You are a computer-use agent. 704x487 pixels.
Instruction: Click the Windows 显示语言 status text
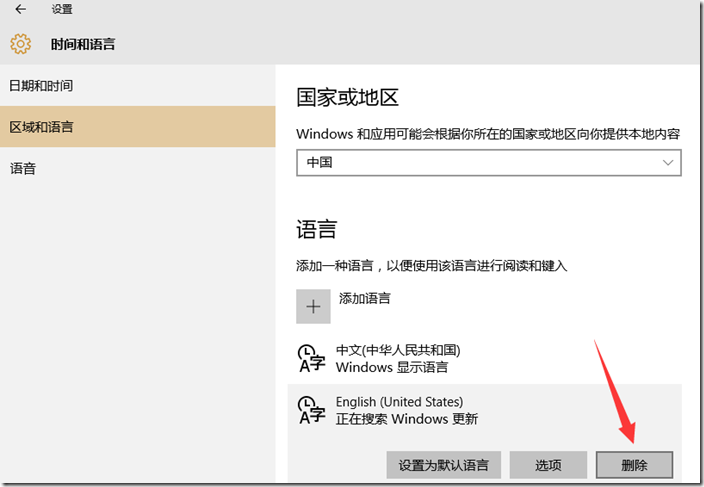(x=392, y=367)
